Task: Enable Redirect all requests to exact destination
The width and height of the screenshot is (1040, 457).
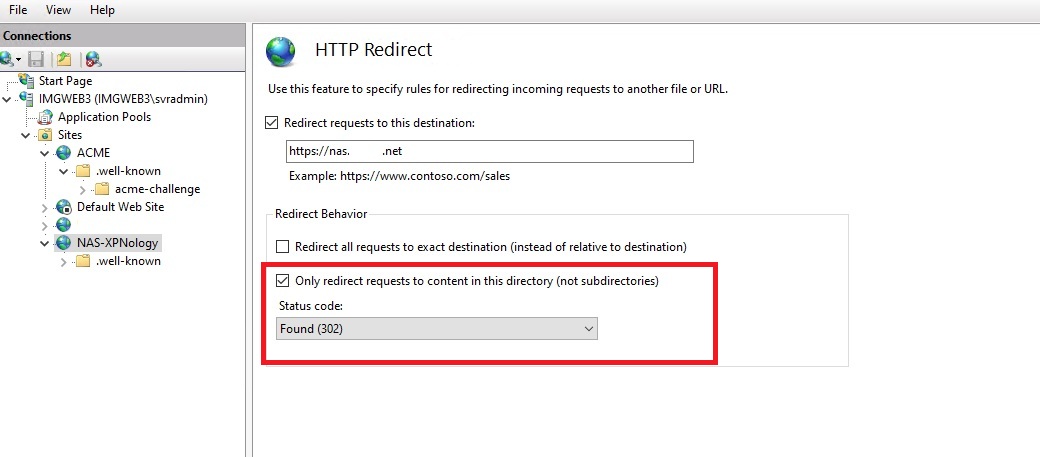Action: coord(282,246)
